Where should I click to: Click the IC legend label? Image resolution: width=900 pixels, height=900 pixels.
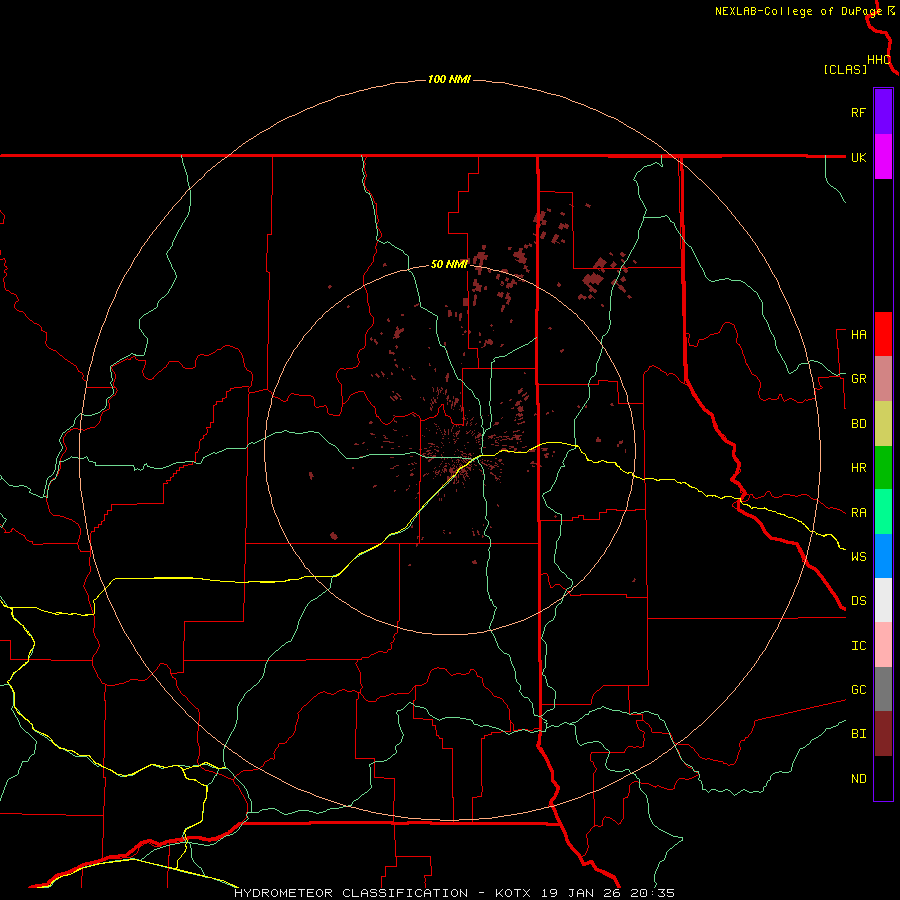[858, 646]
